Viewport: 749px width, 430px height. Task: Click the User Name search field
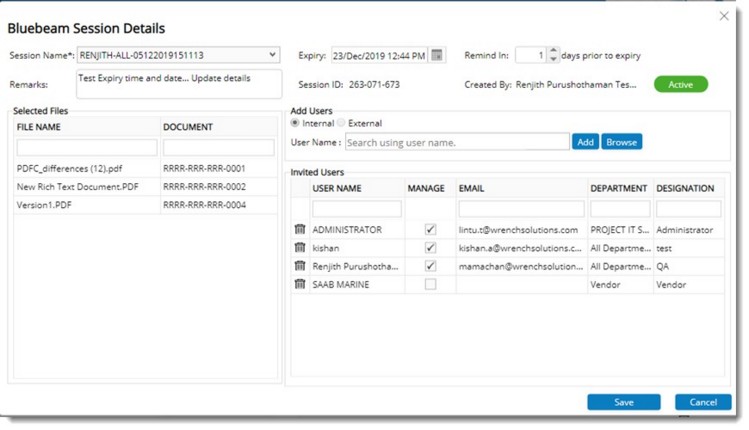pos(457,142)
